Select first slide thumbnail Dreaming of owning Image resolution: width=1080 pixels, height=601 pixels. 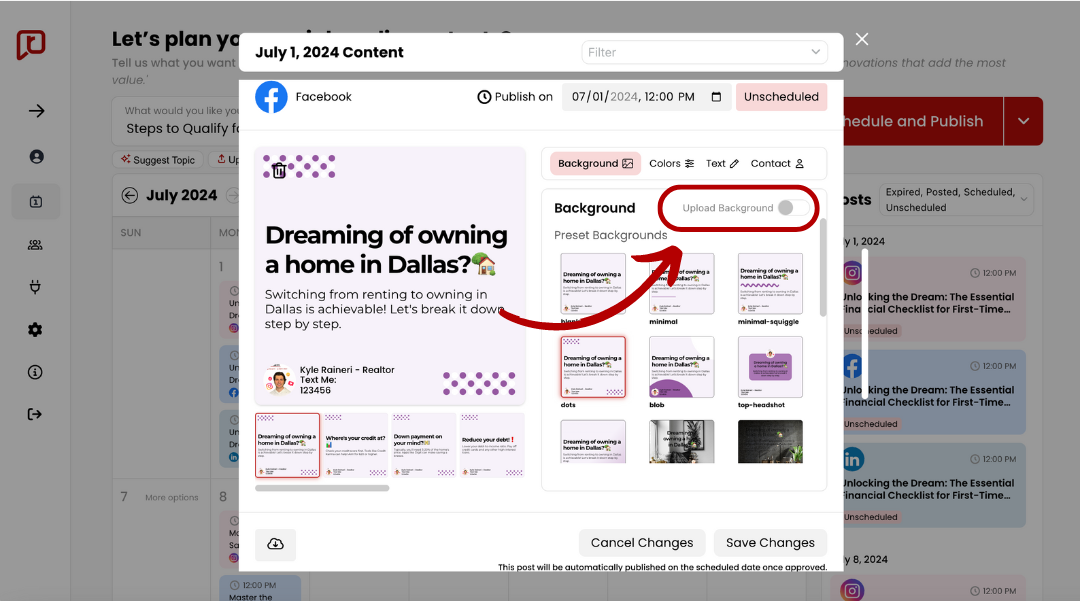[287, 445]
